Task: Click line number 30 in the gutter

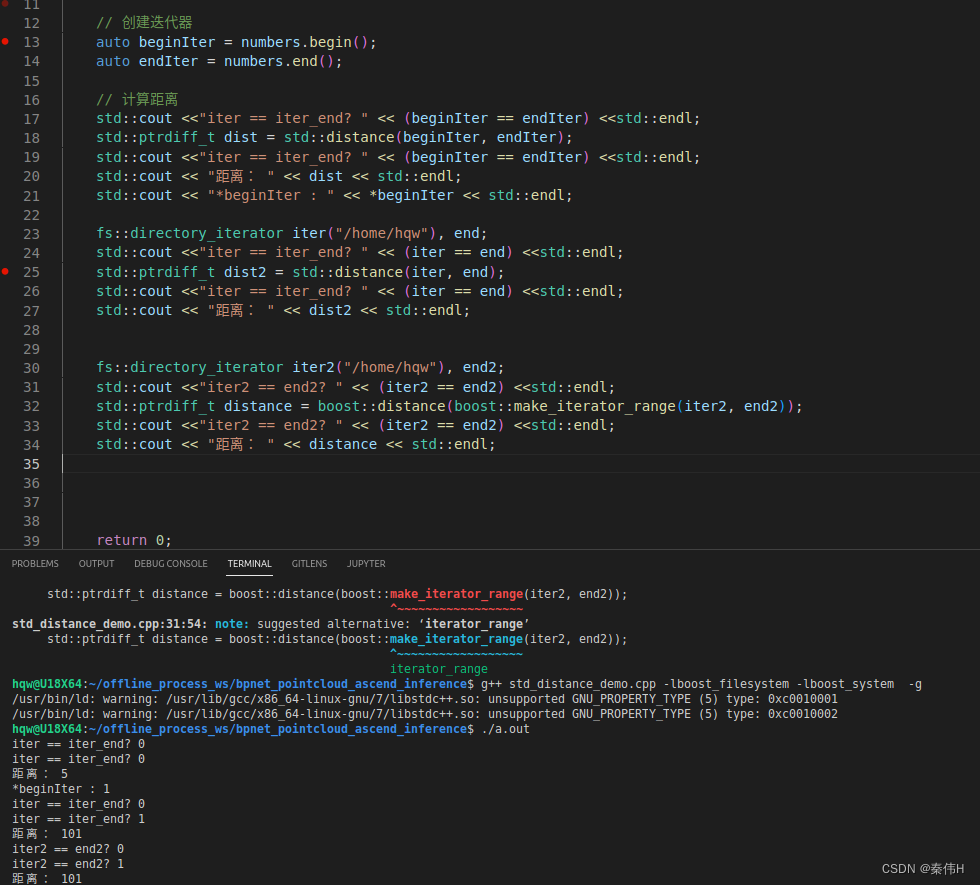Action: [x=31, y=368]
